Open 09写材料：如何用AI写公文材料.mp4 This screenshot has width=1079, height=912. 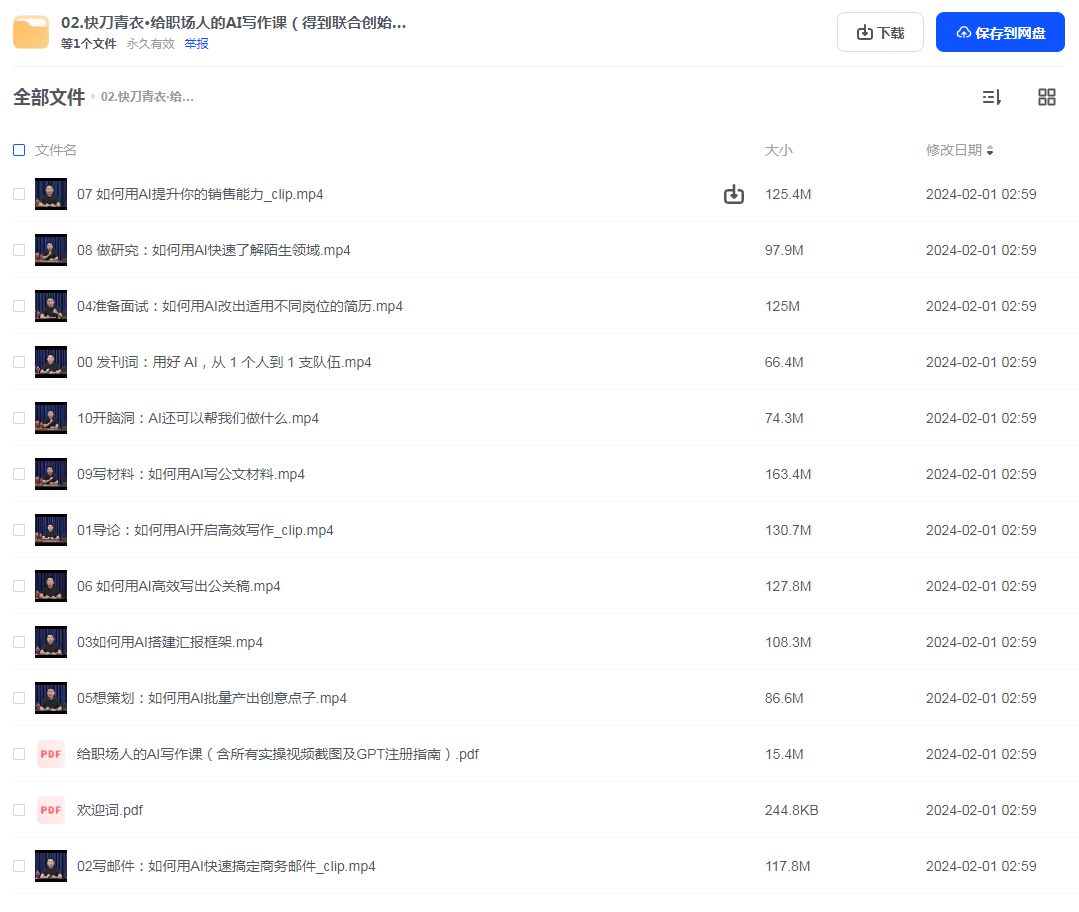click(x=191, y=474)
